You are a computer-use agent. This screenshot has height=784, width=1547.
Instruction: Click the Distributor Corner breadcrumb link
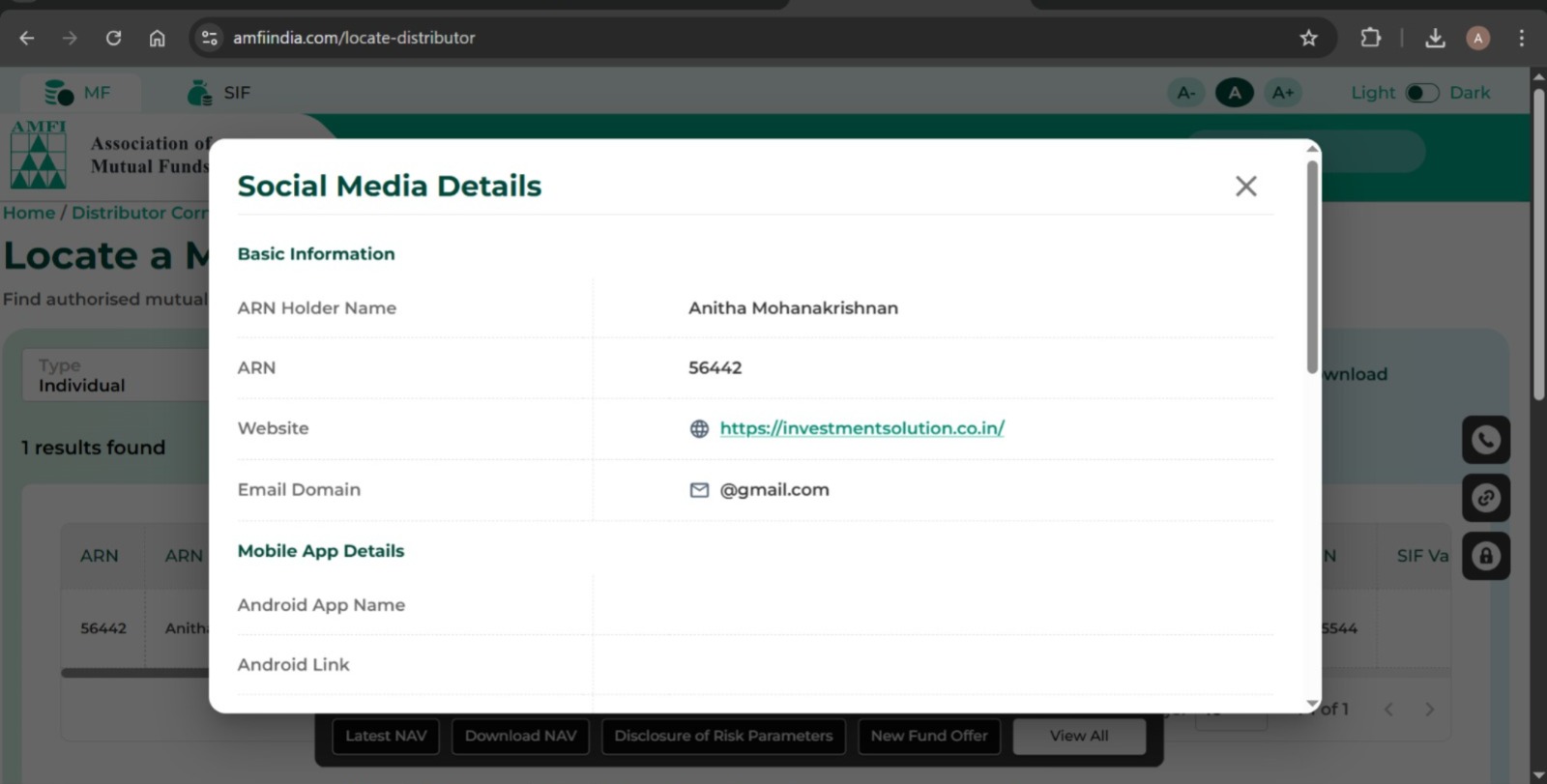[x=140, y=213]
